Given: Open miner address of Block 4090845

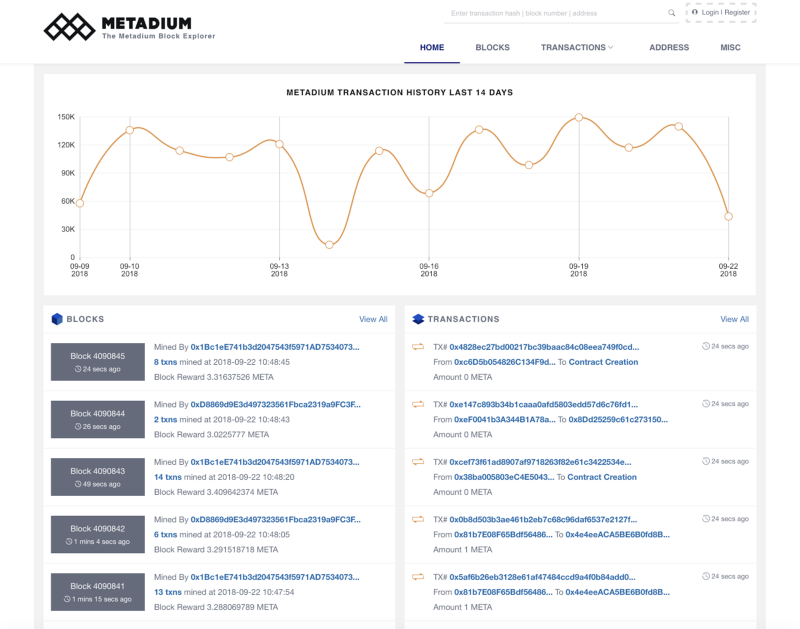Looking at the screenshot, I should (x=275, y=347).
